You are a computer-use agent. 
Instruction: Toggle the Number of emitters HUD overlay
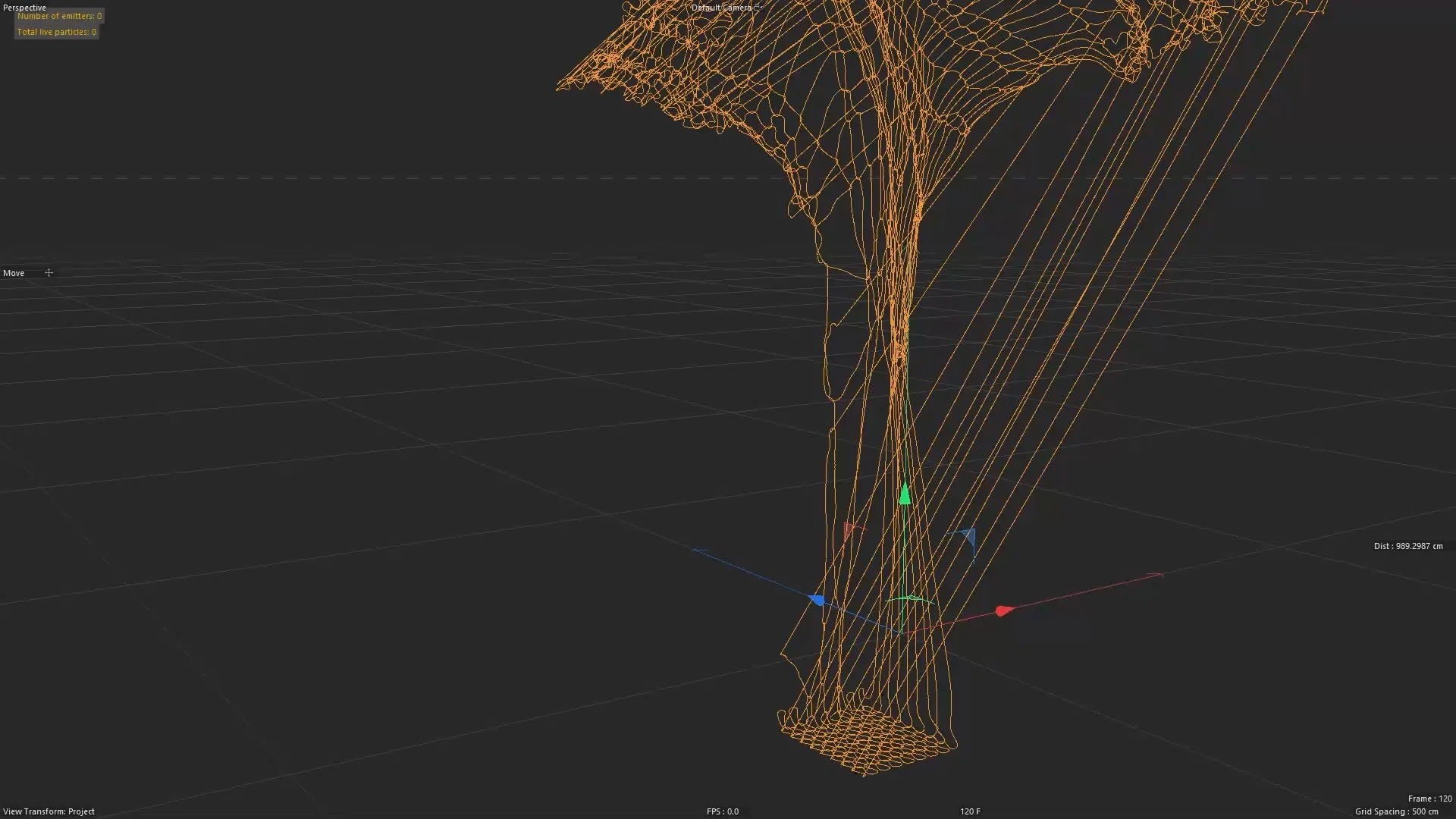point(61,15)
